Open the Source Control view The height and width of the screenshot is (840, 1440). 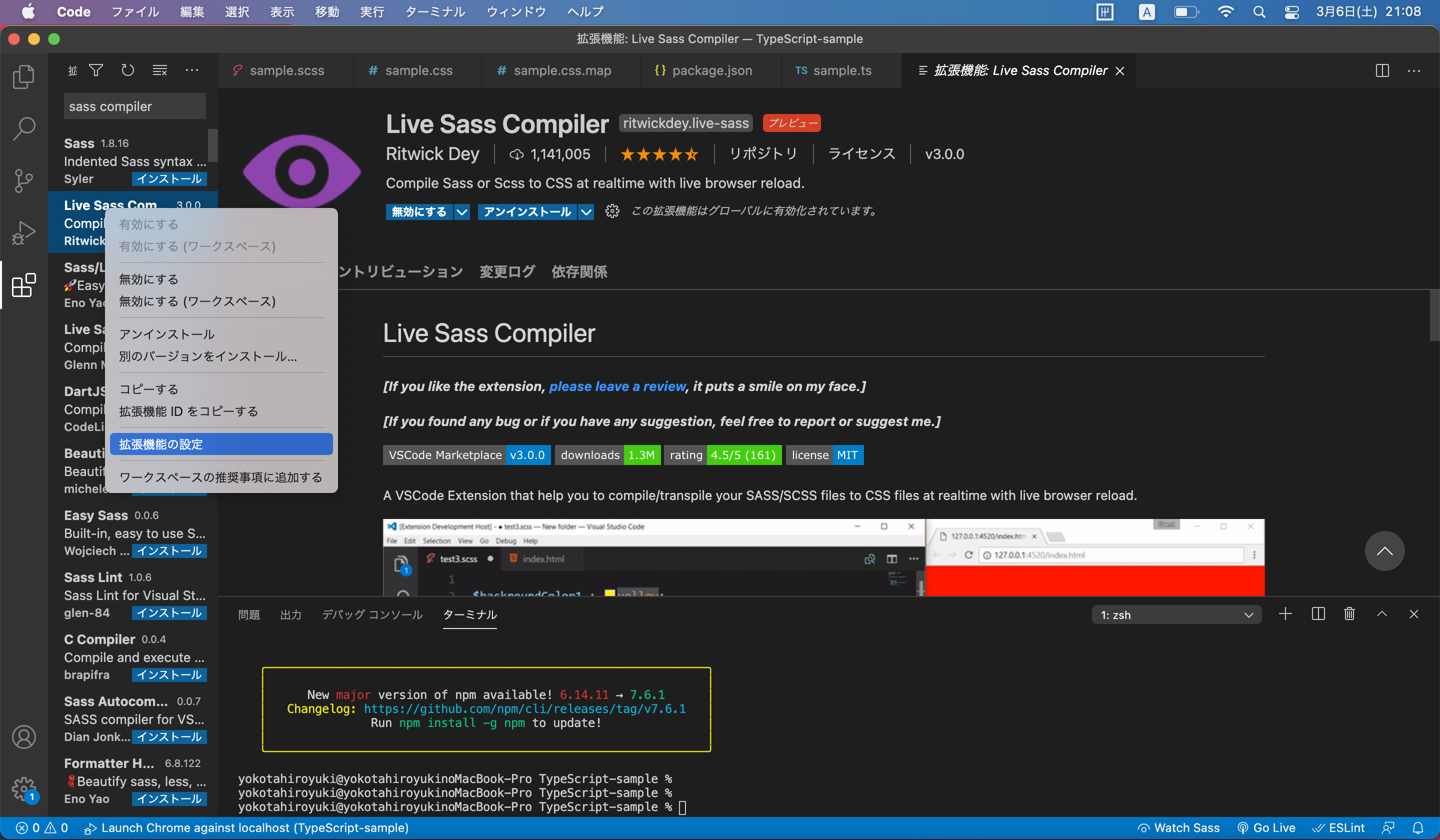coord(23,180)
